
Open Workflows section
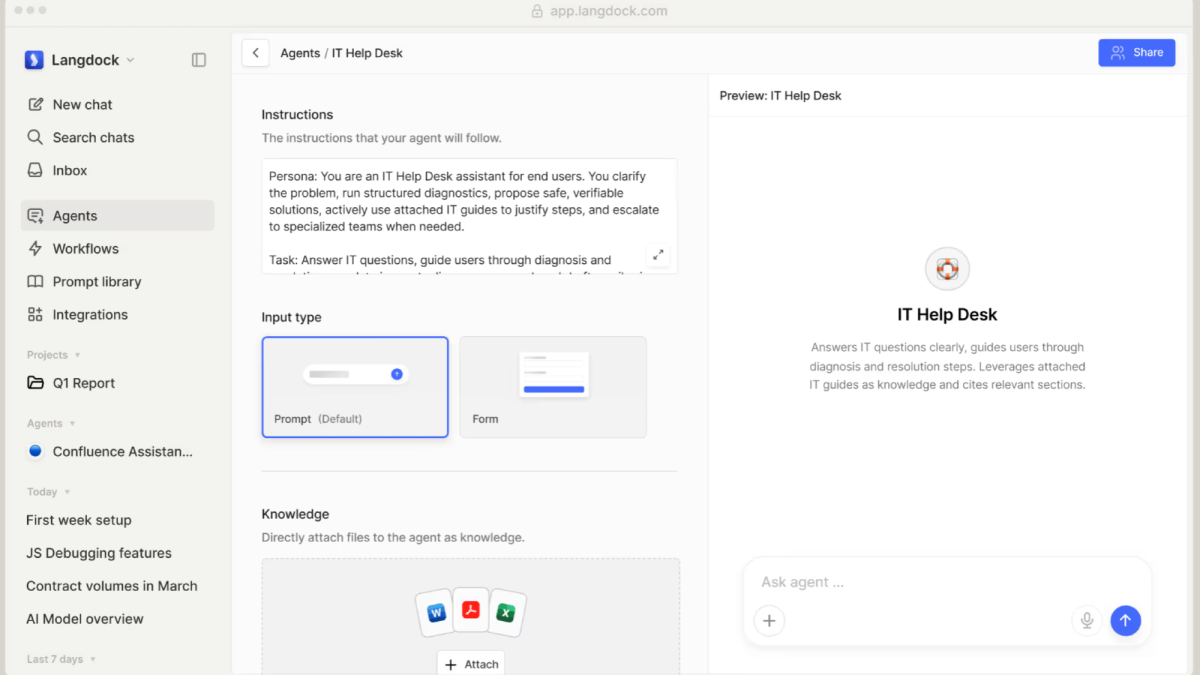(x=117, y=248)
